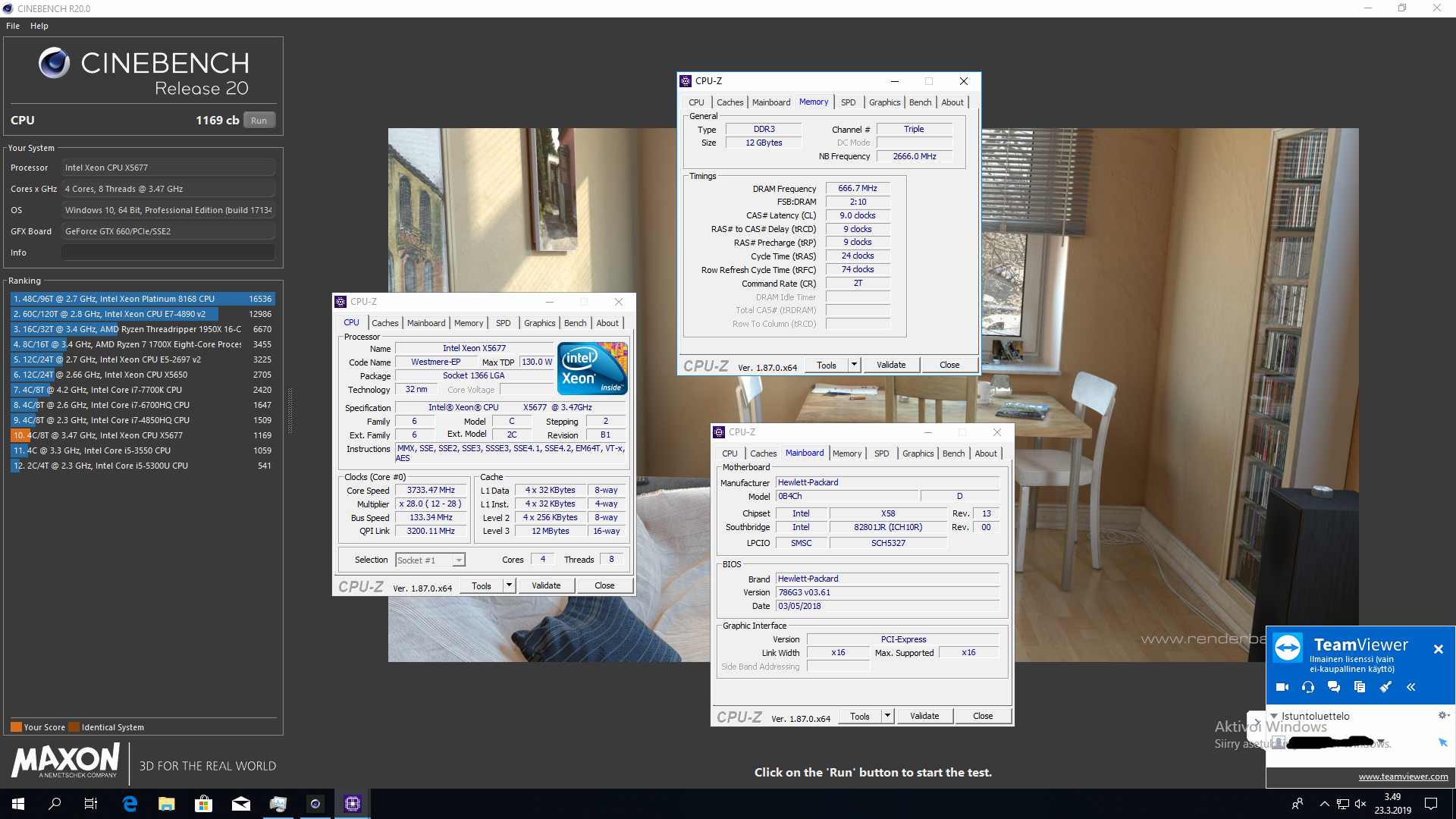This screenshot has width=1456, height=819.
Task: Click Intel Xeon inside logo badge
Action: point(592,369)
